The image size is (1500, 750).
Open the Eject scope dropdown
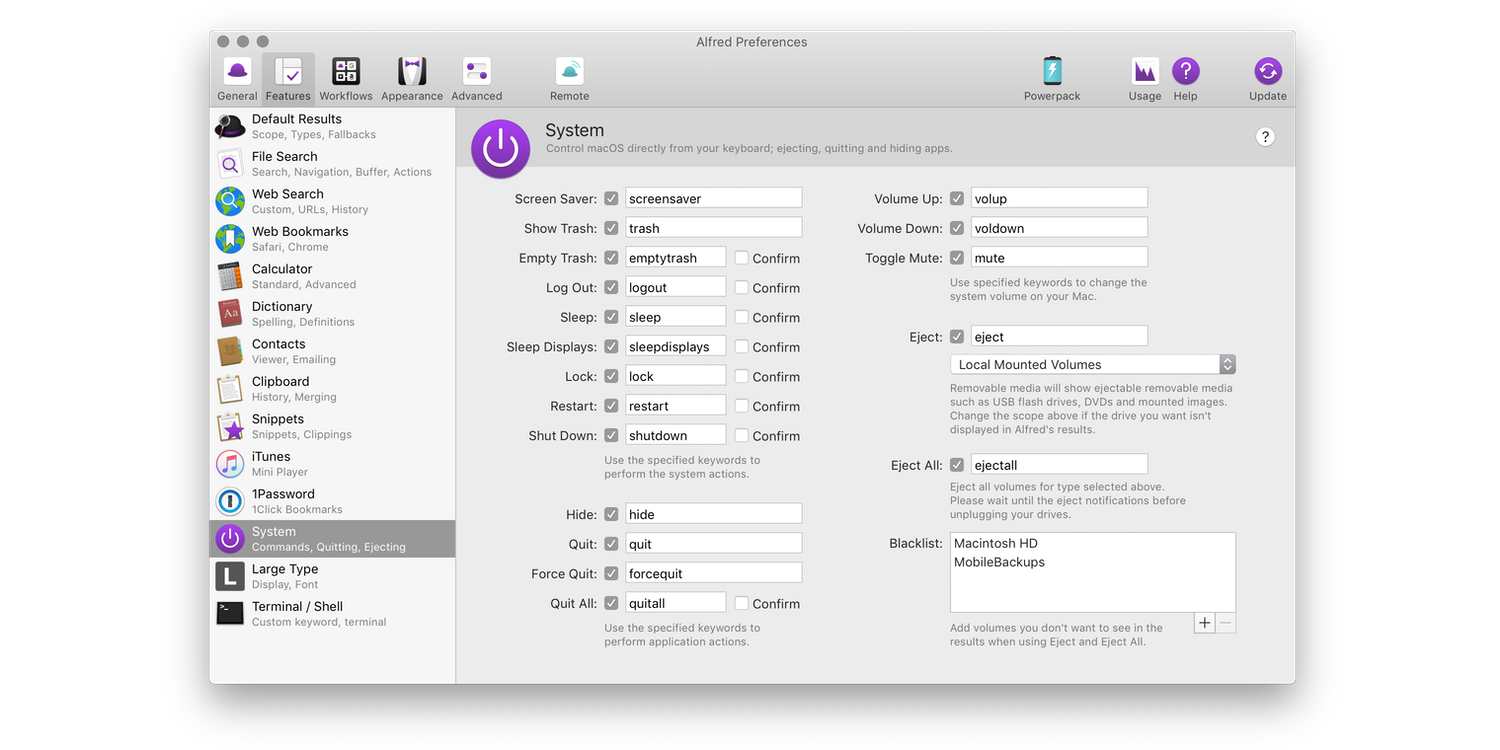(1226, 364)
